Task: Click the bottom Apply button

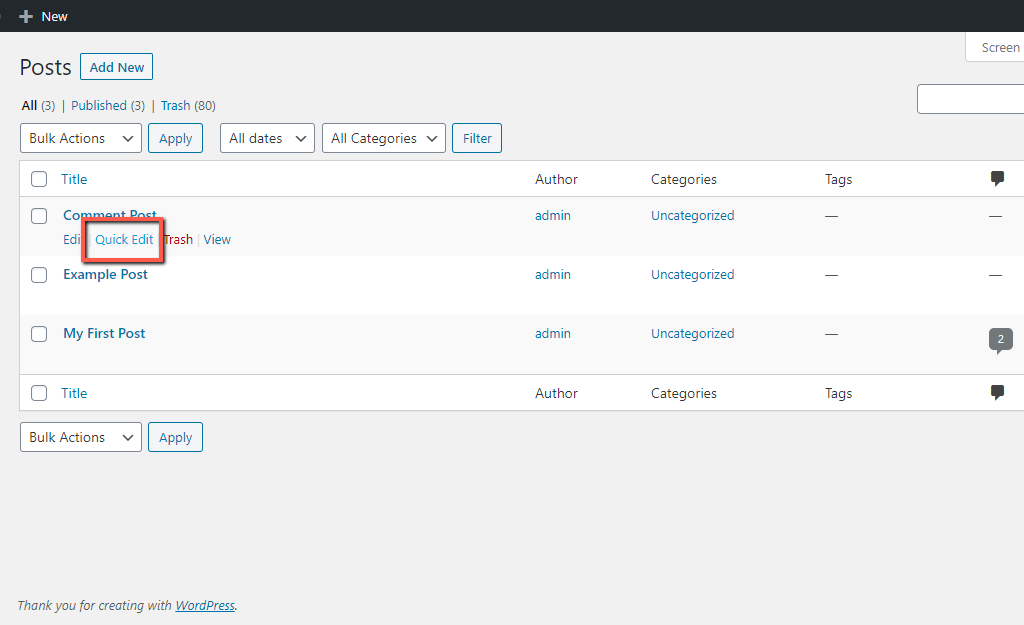Action: coord(176,438)
